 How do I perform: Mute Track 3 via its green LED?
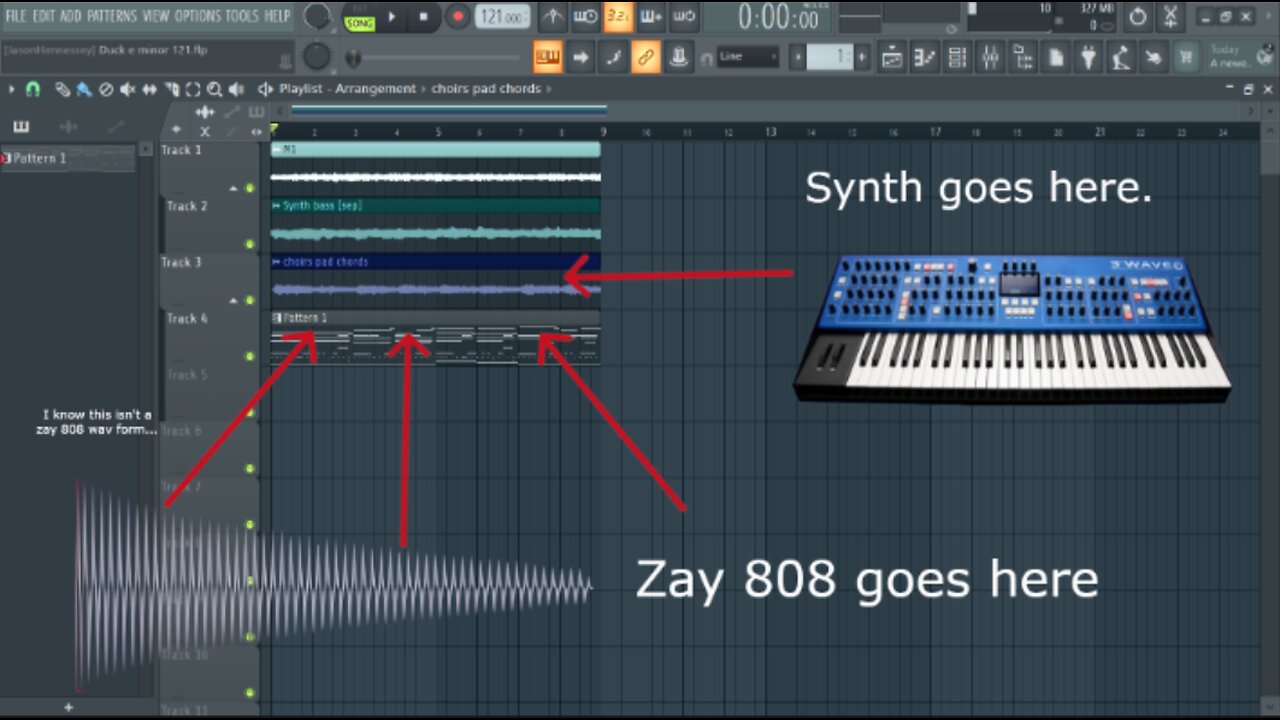coord(250,300)
